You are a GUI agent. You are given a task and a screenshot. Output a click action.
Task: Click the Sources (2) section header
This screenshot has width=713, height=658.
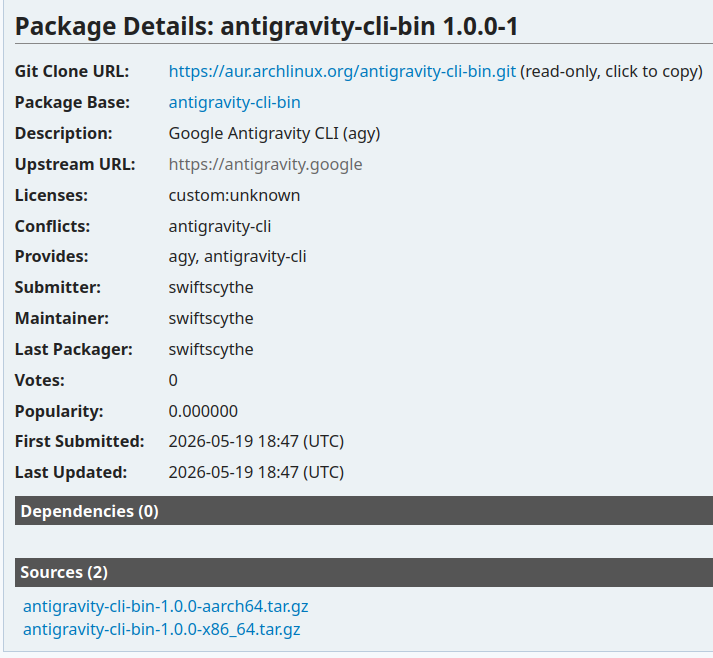tap(364, 572)
